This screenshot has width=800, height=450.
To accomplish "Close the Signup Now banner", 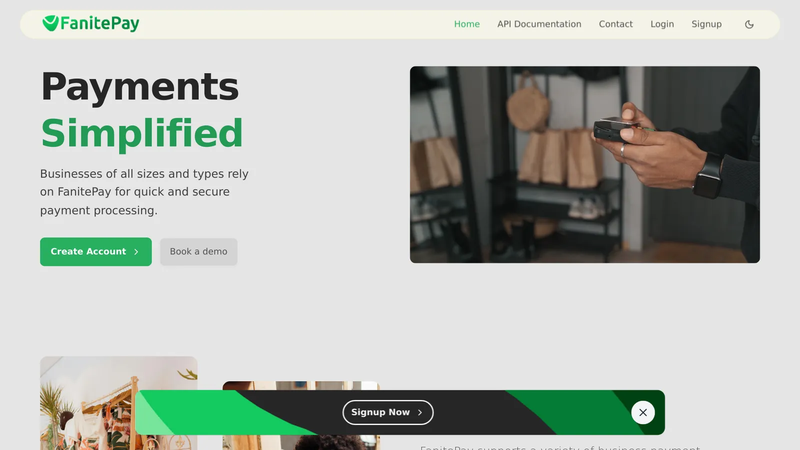I will point(643,412).
